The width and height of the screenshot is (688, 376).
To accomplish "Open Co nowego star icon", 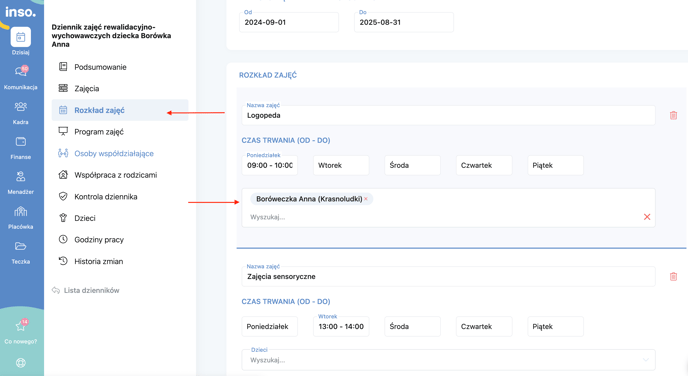I will (21, 326).
